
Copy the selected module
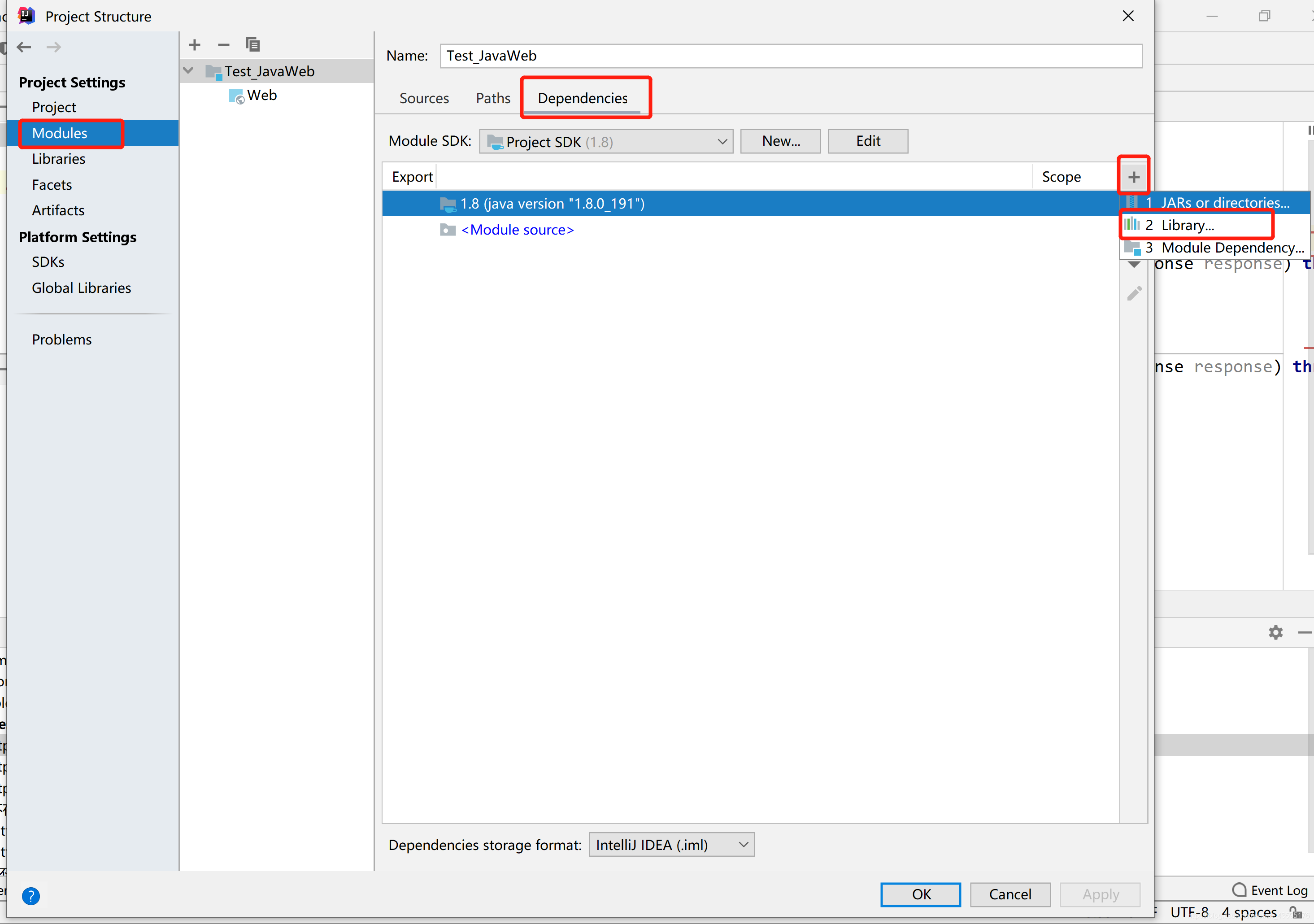coord(253,45)
